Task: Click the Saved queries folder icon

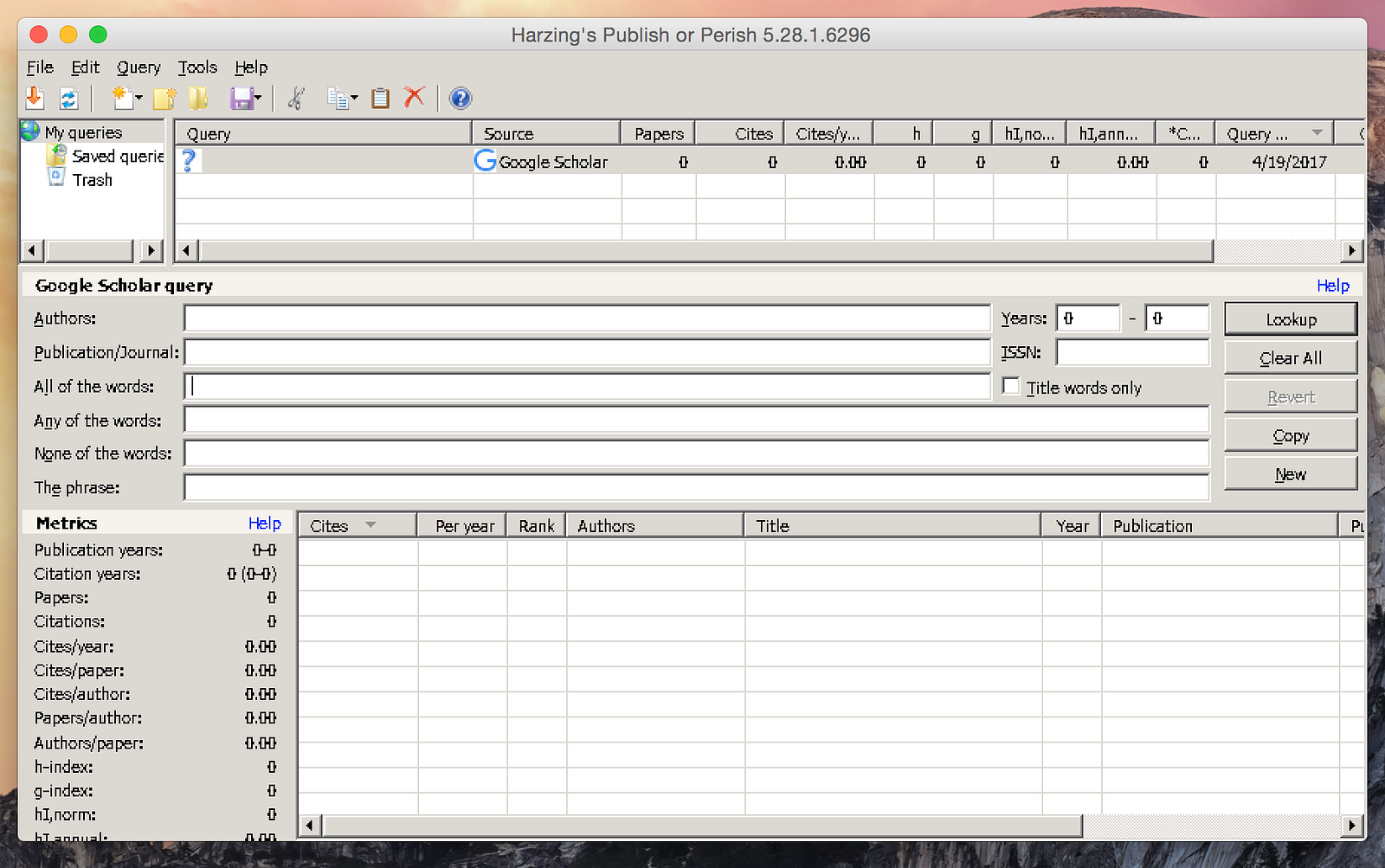Action: [x=56, y=156]
